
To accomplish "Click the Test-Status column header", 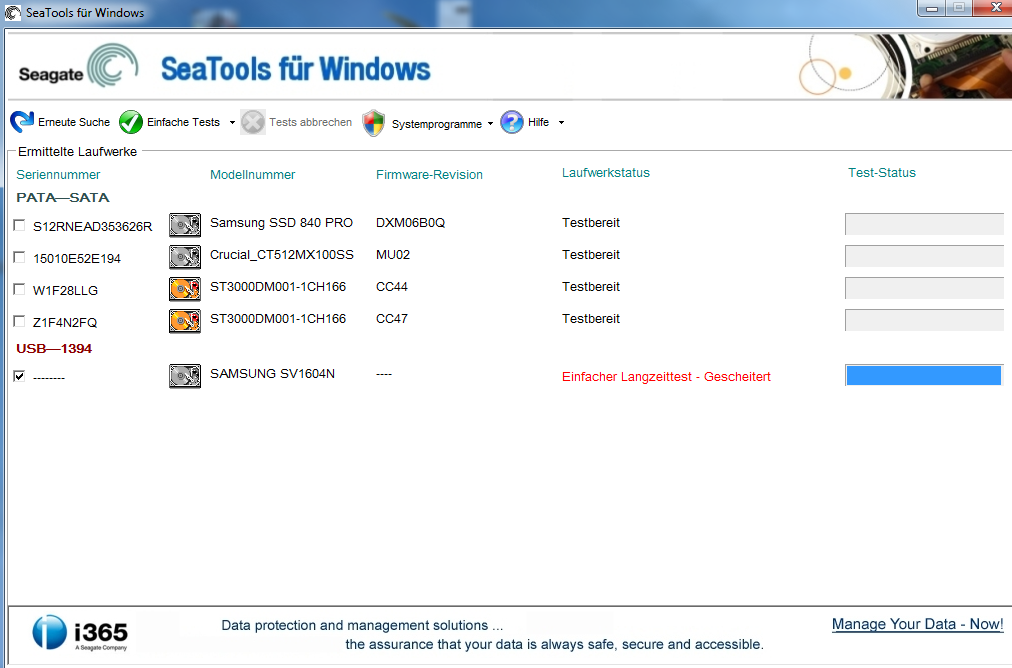I will [x=882, y=172].
